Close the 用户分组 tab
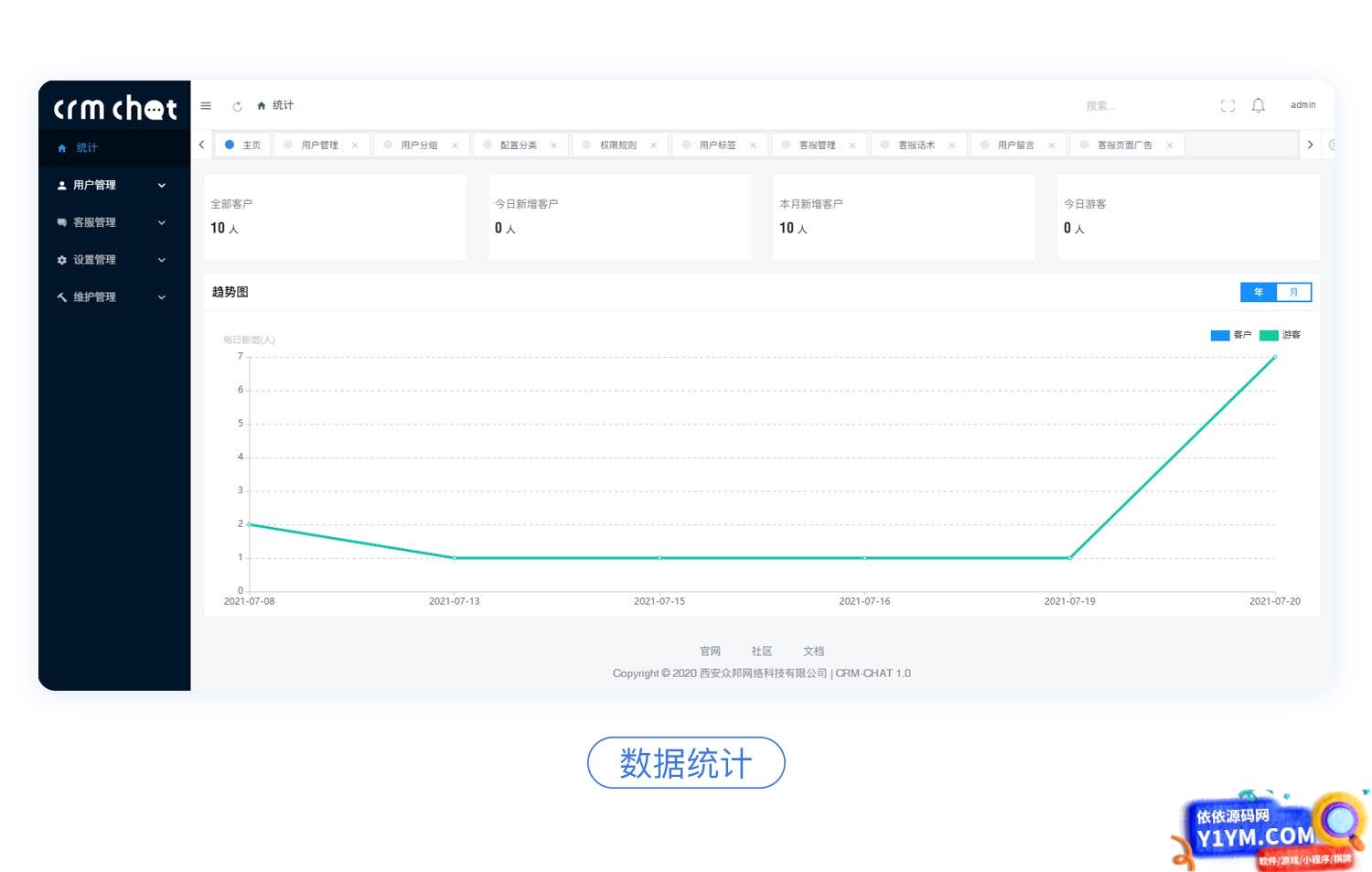 click(x=455, y=145)
